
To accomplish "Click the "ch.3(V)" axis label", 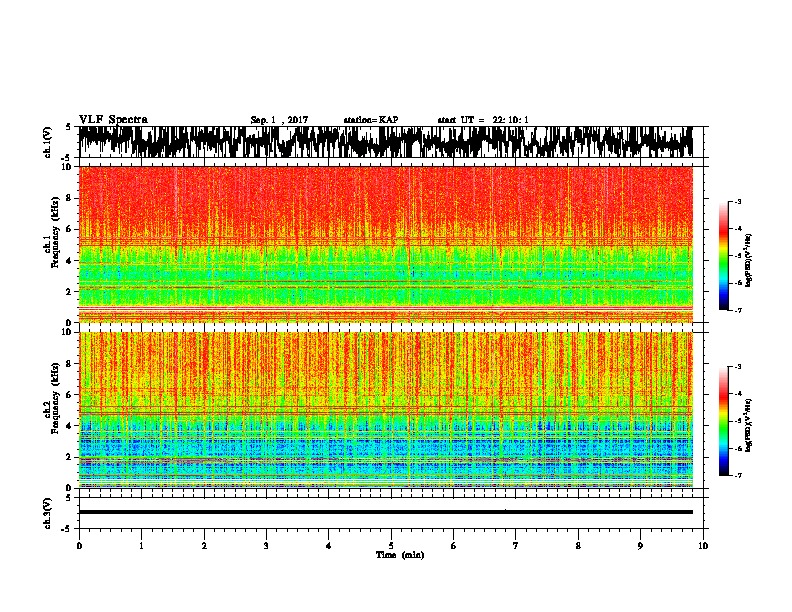I will coord(48,513).
